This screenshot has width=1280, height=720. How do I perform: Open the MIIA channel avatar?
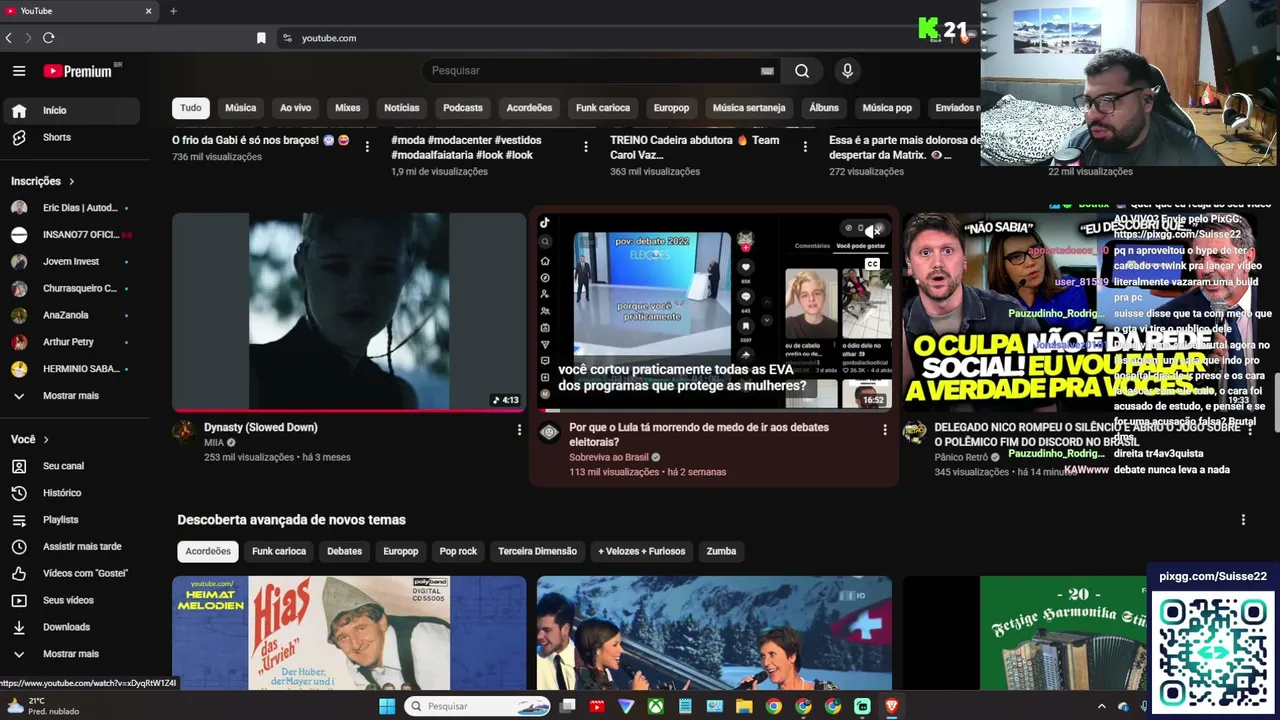pos(183,431)
